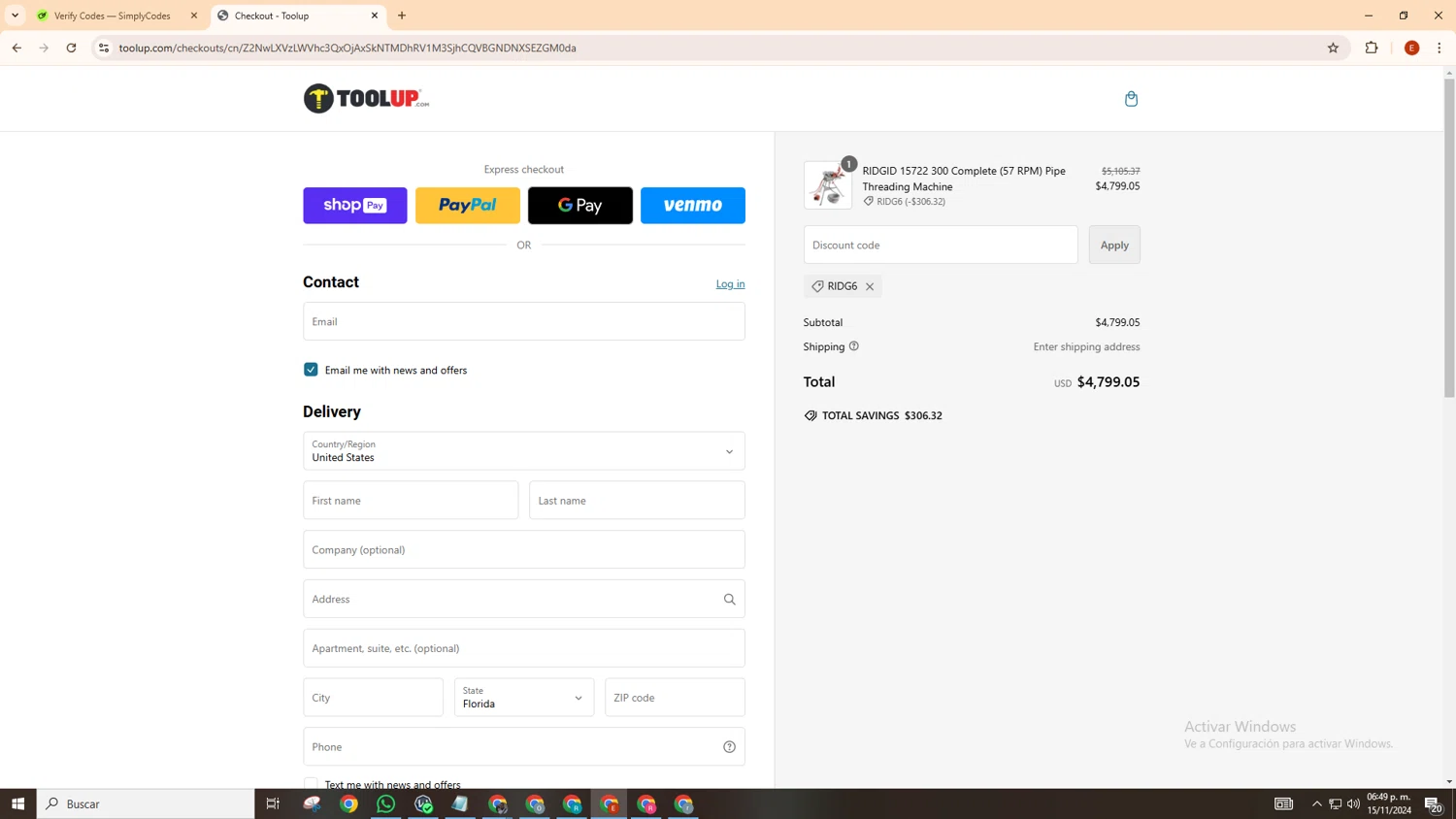Show hidden system tray icons
The height and width of the screenshot is (819, 1456).
click(1316, 803)
